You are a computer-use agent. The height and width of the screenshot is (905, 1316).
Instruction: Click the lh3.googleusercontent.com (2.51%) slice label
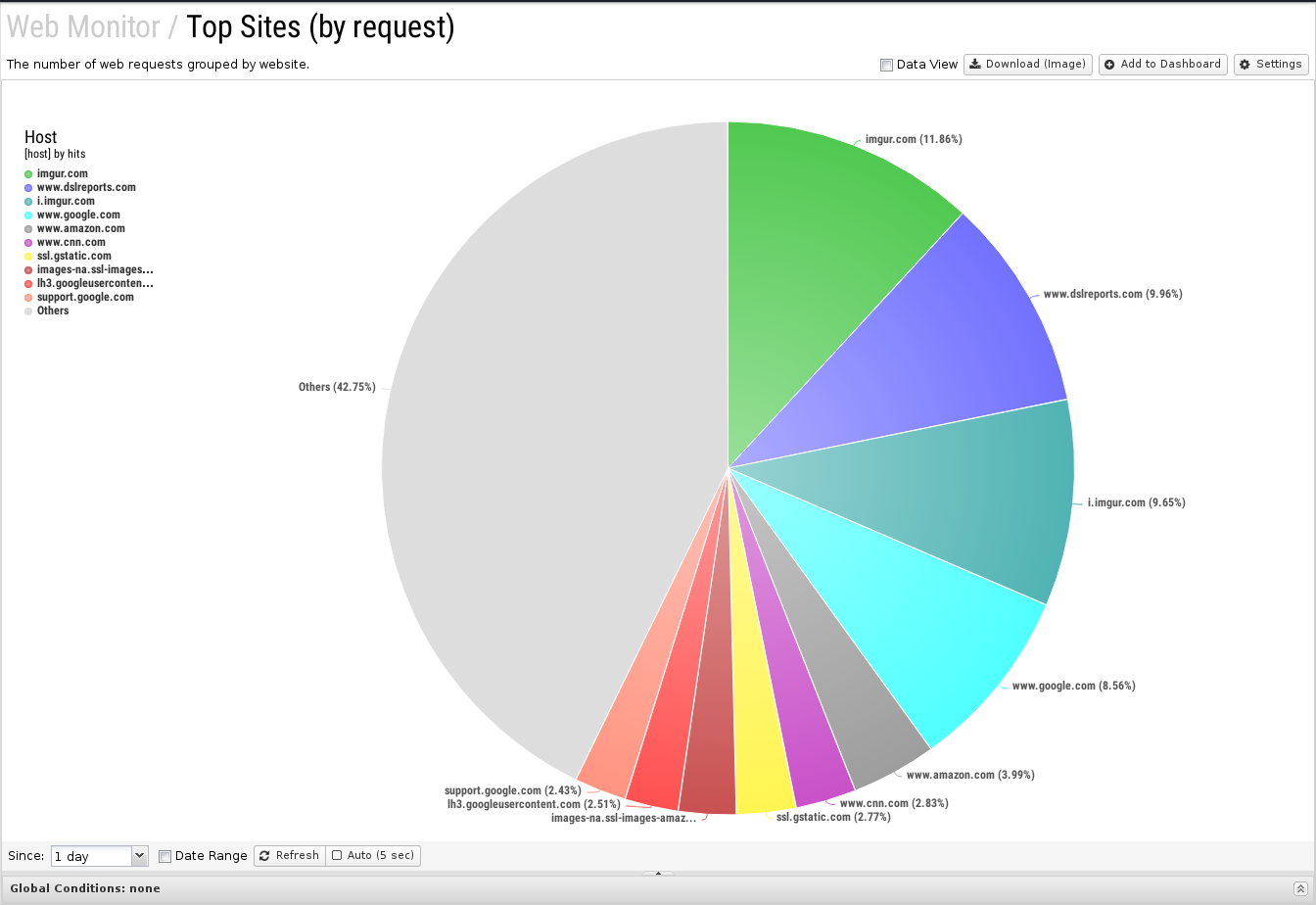(534, 804)
